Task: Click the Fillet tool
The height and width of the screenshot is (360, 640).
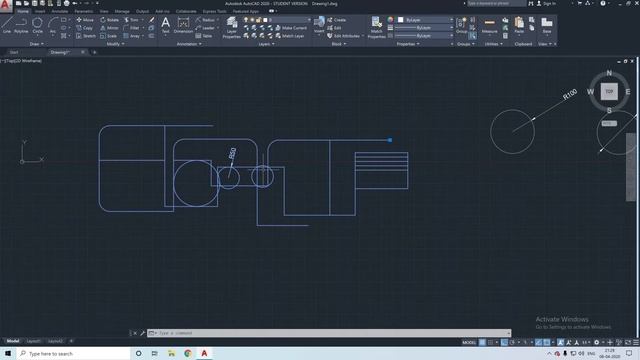Action: (131, 28)
